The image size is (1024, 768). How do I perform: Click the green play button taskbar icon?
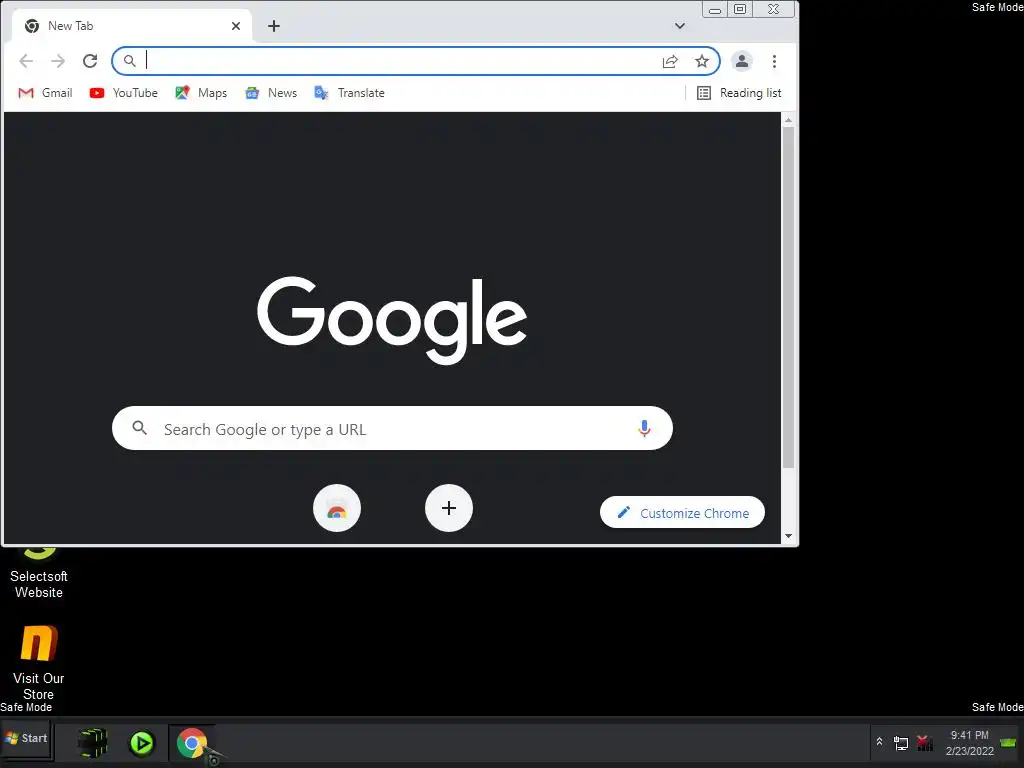142,743
